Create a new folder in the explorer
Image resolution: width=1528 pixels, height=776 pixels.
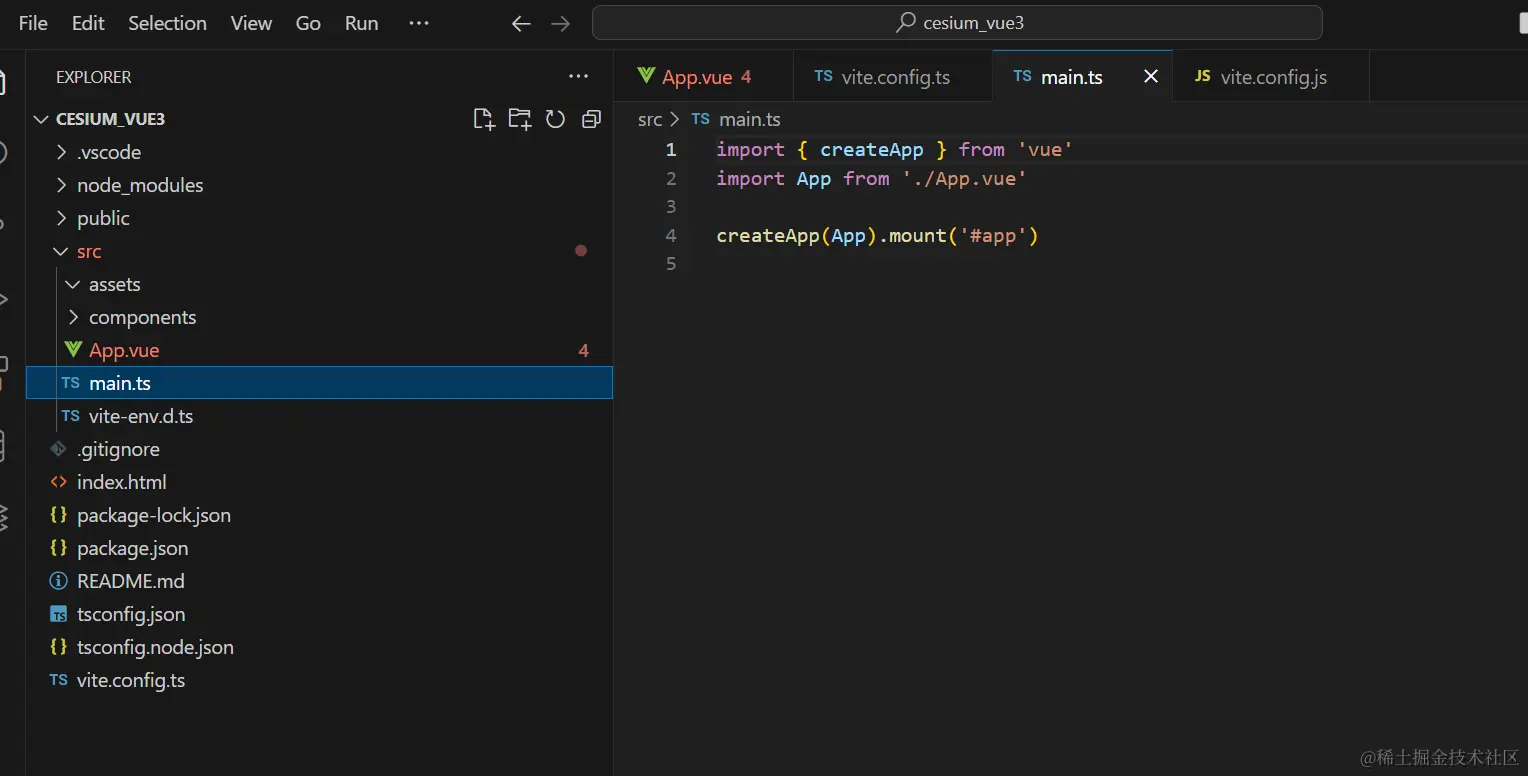(520, 119)
